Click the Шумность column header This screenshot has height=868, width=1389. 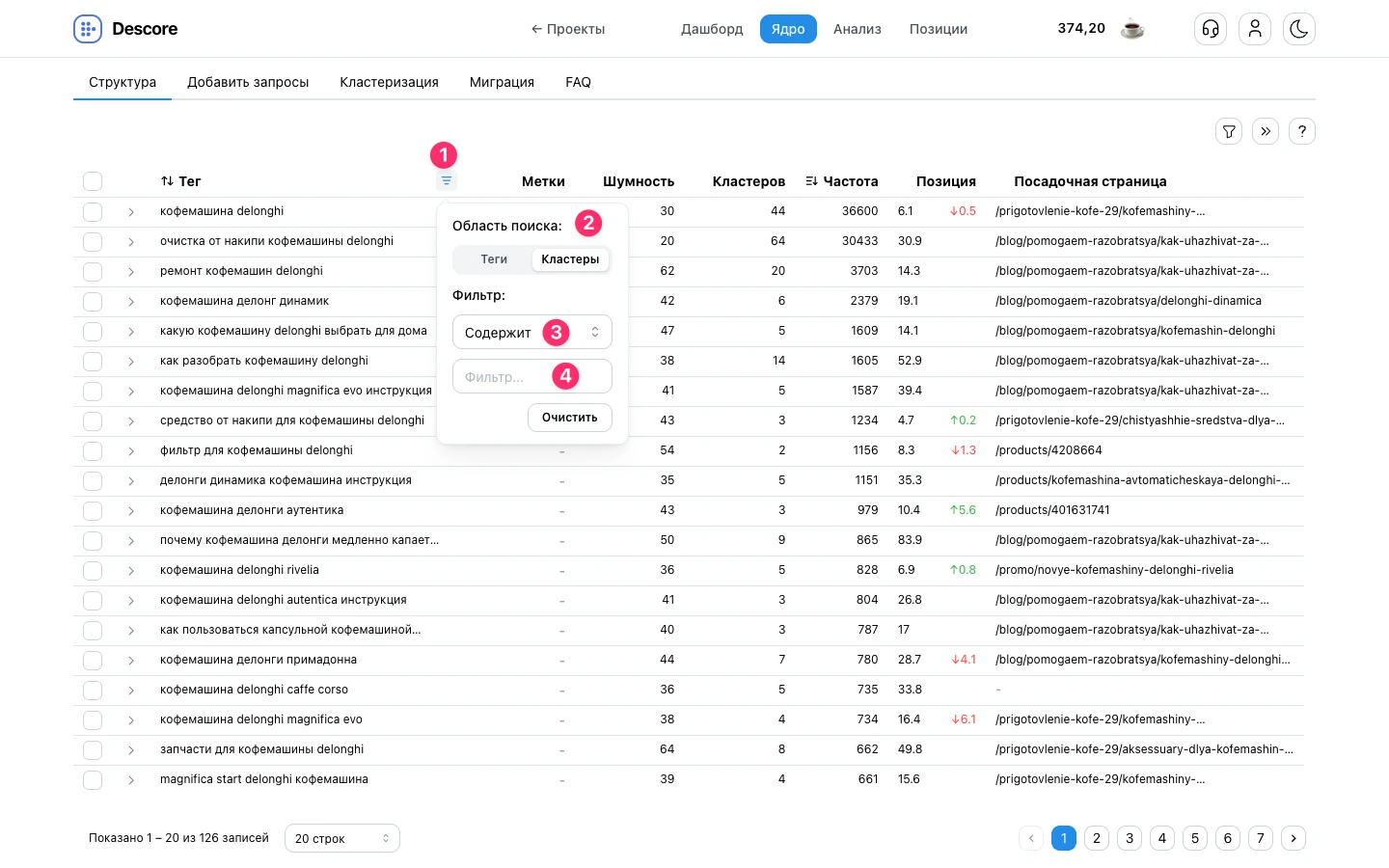(639, 181)
